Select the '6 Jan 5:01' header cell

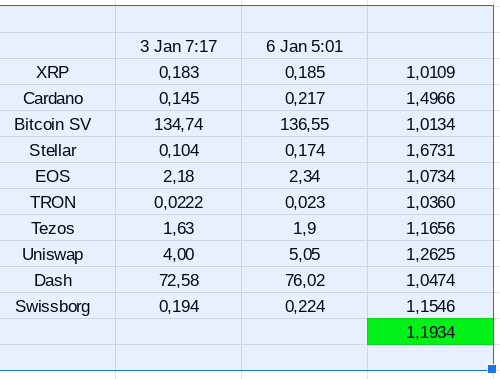tap(304, 46)
